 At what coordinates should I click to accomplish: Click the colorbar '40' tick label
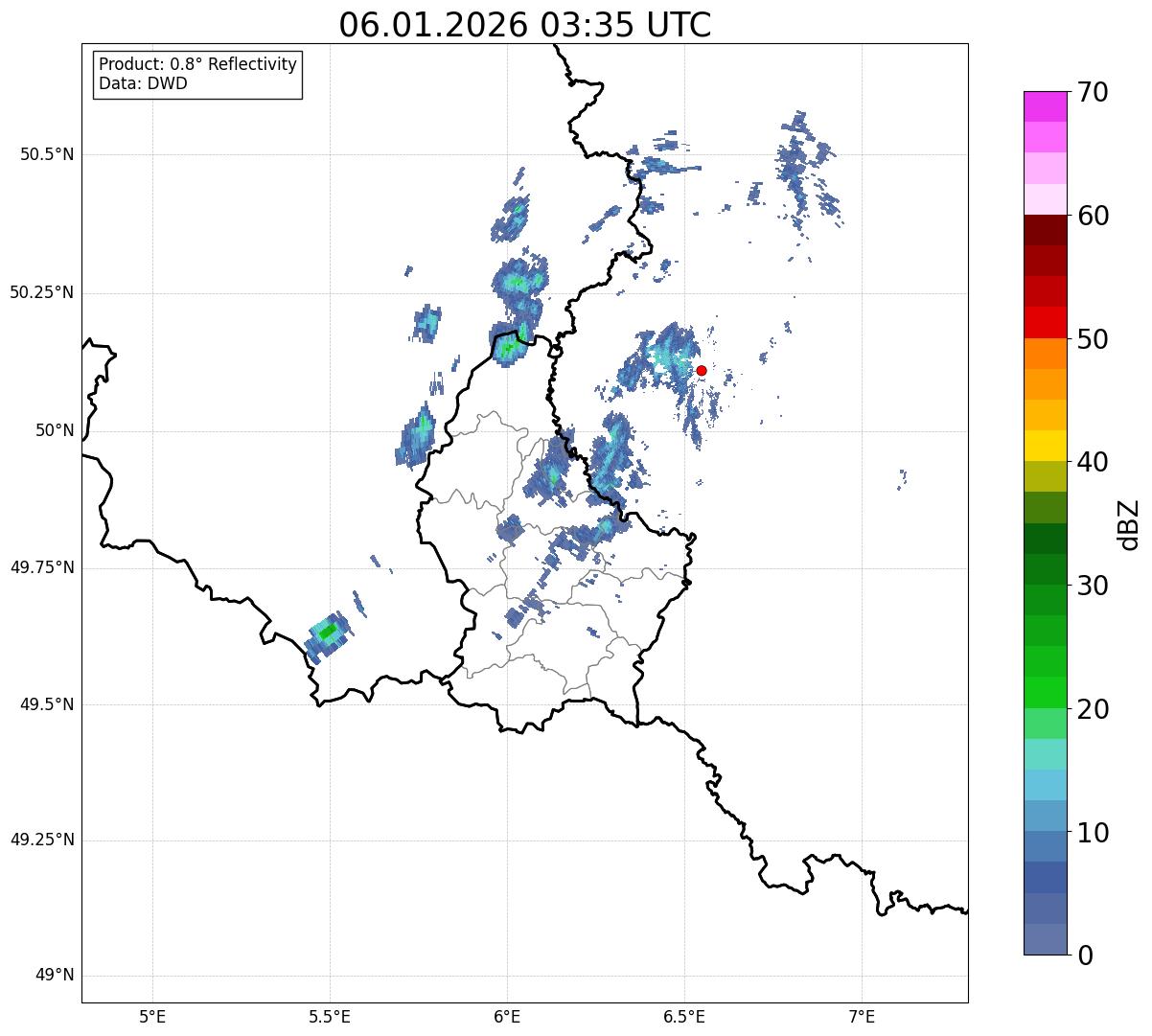1094,462
